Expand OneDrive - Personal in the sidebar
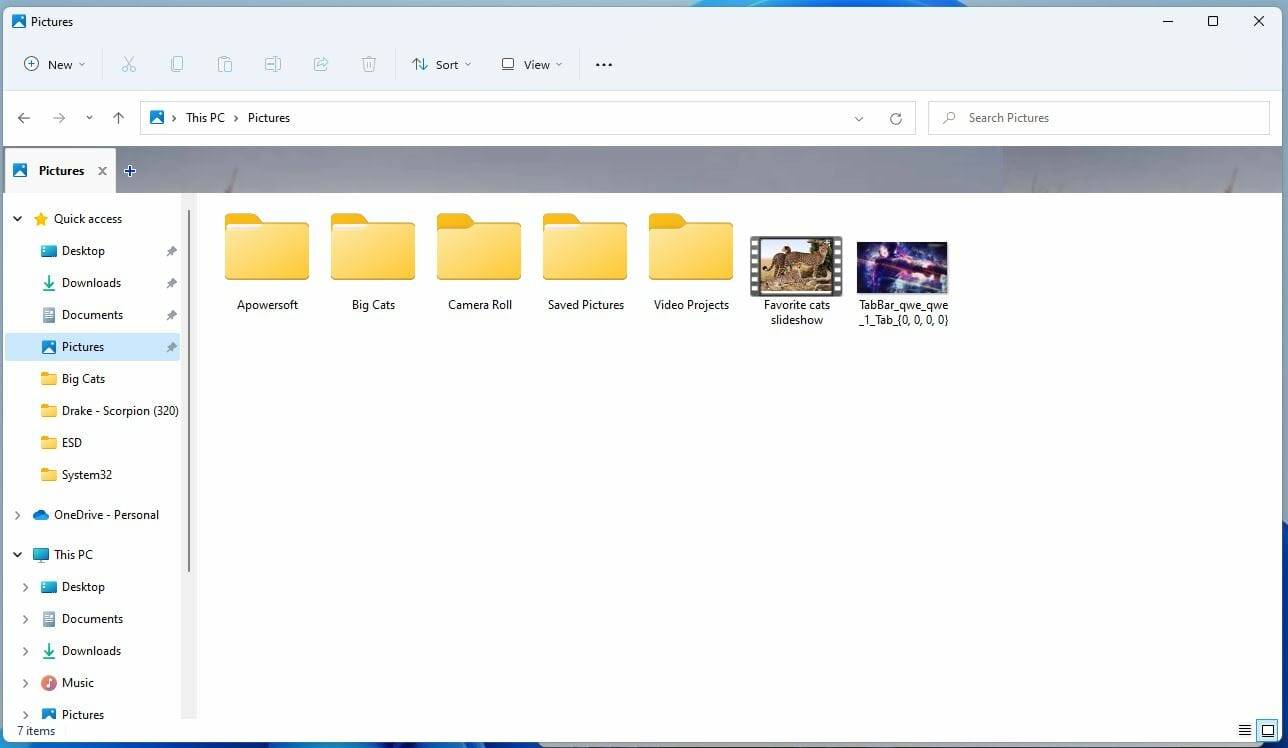Viewport: 1288px width, 748px height. (17, 514)
